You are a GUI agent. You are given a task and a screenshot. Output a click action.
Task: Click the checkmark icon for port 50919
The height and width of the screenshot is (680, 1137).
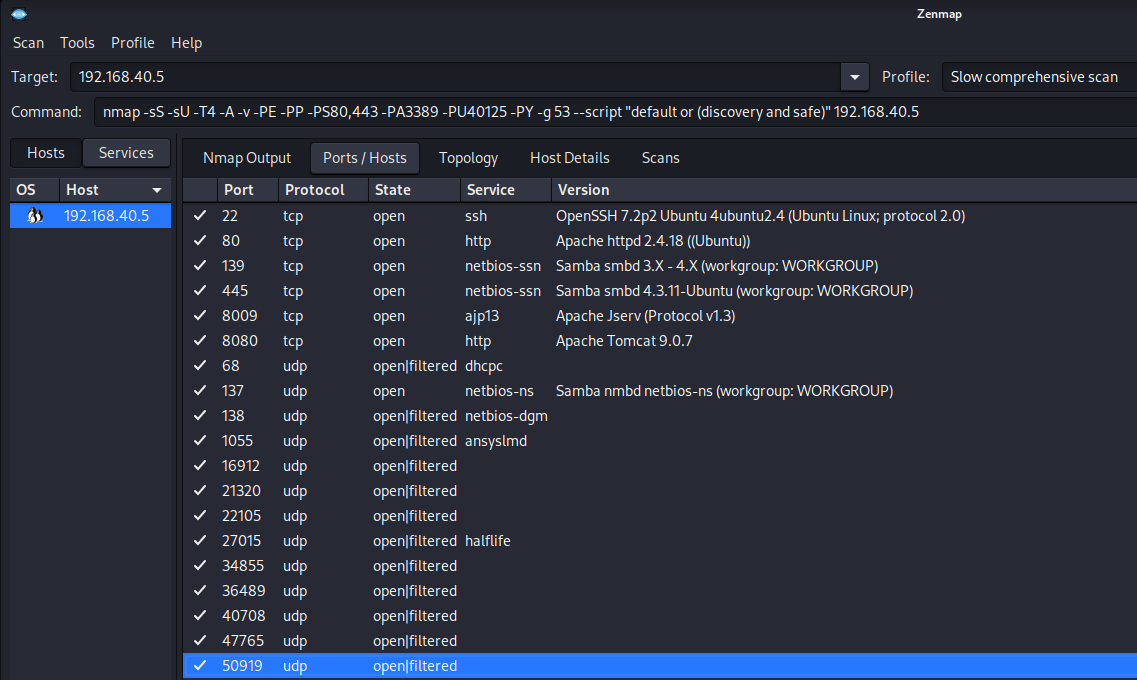tap(201, 666)
